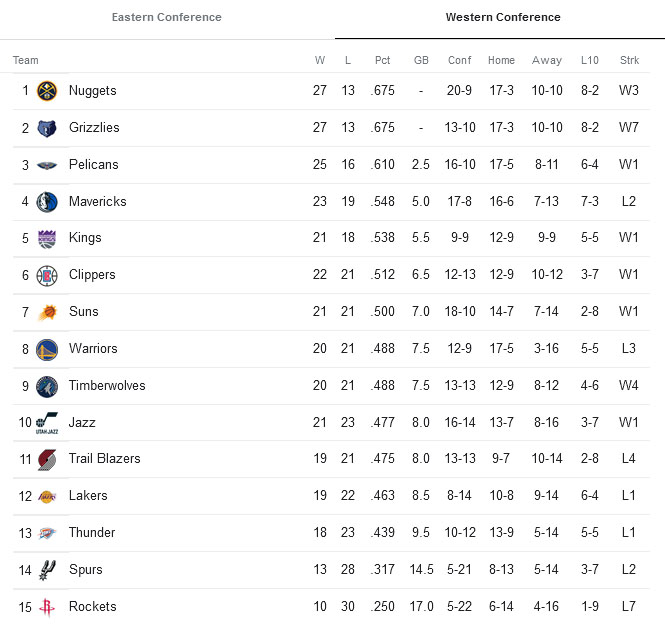665x626 pixels.
Task: Select the Warriors bridge logo
Action: tap(47, 349)
